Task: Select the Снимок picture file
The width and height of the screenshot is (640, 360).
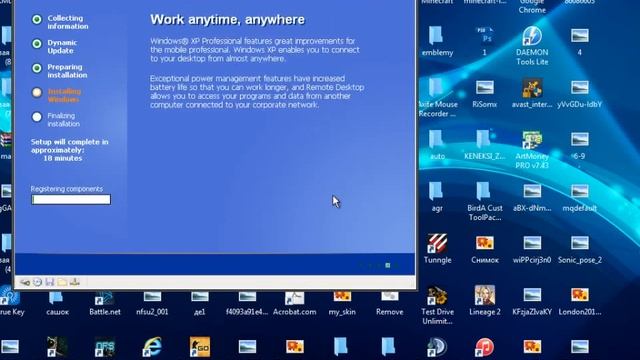Action: click(484, 243)
